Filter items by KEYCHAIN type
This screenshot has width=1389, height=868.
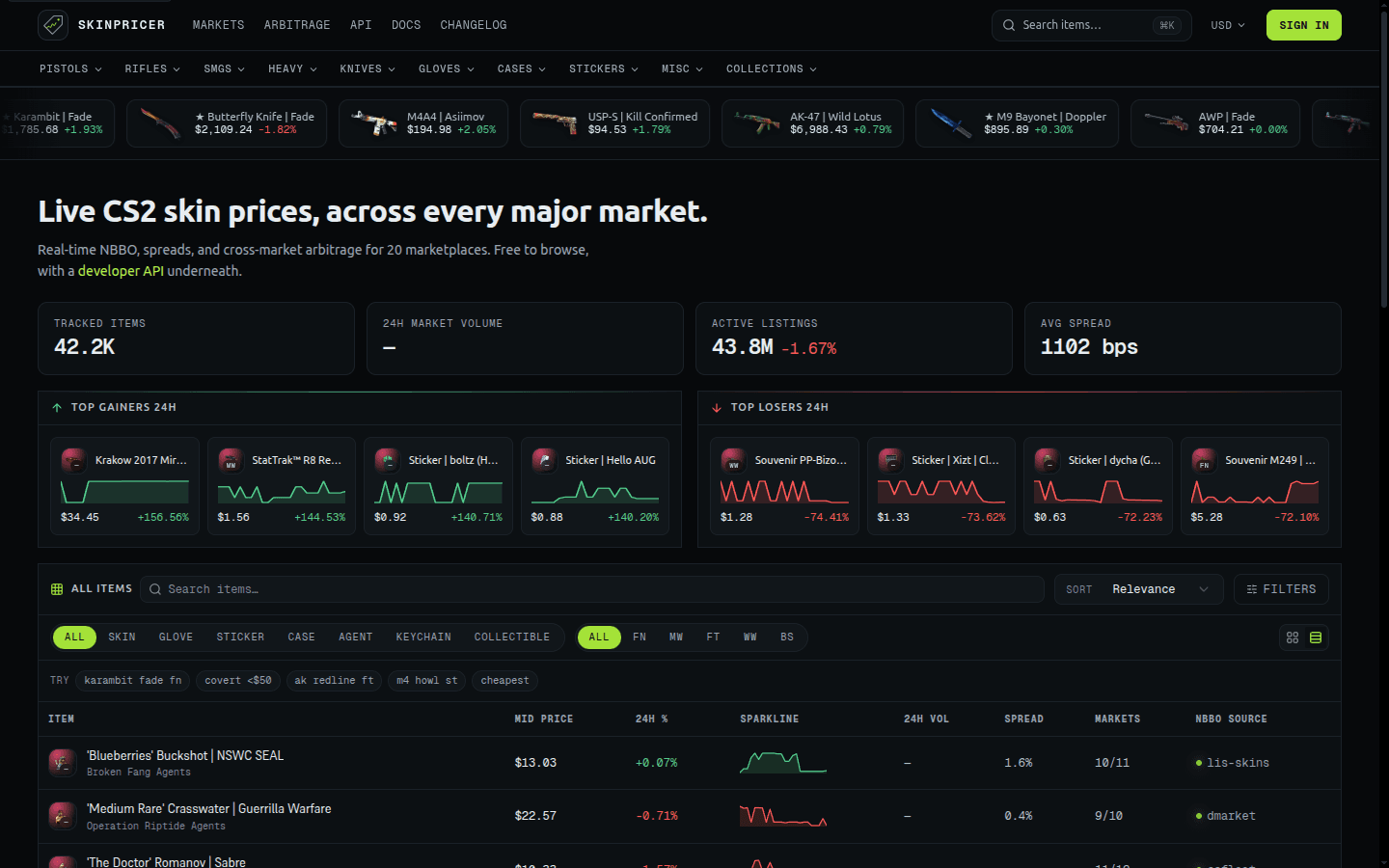tap(423, 637)
